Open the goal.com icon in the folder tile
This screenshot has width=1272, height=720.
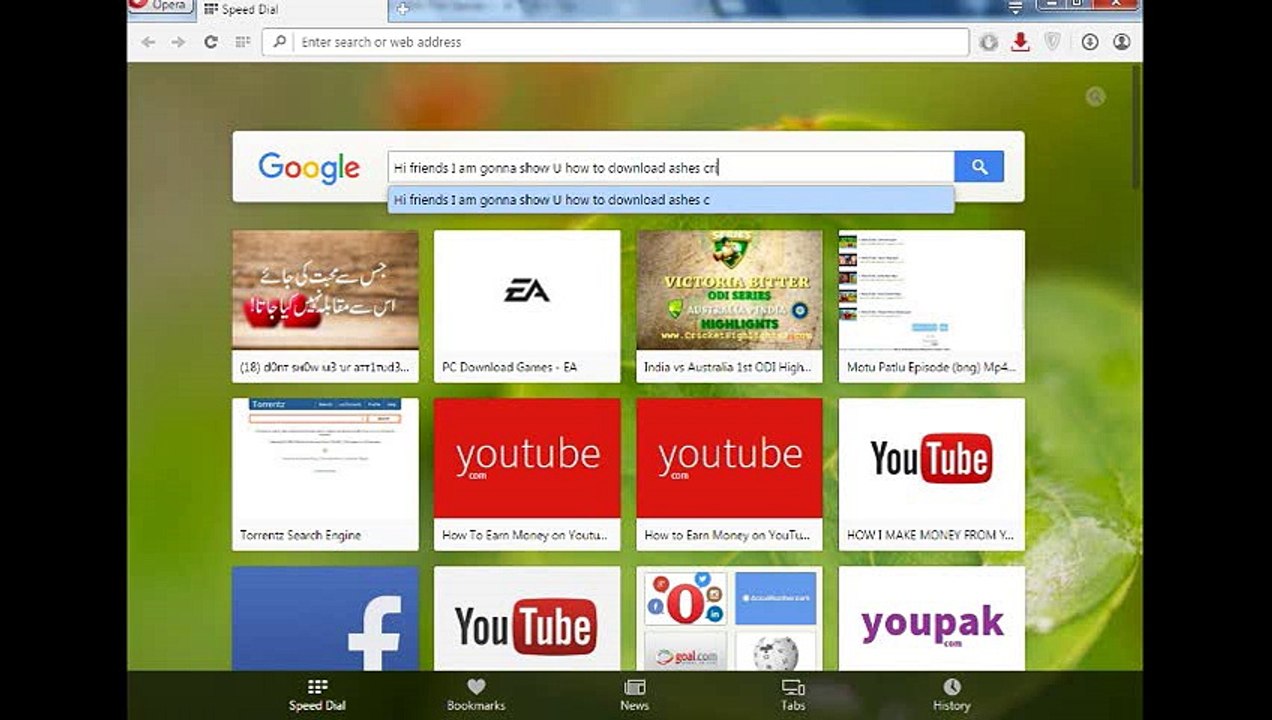(x=685, y=652)
